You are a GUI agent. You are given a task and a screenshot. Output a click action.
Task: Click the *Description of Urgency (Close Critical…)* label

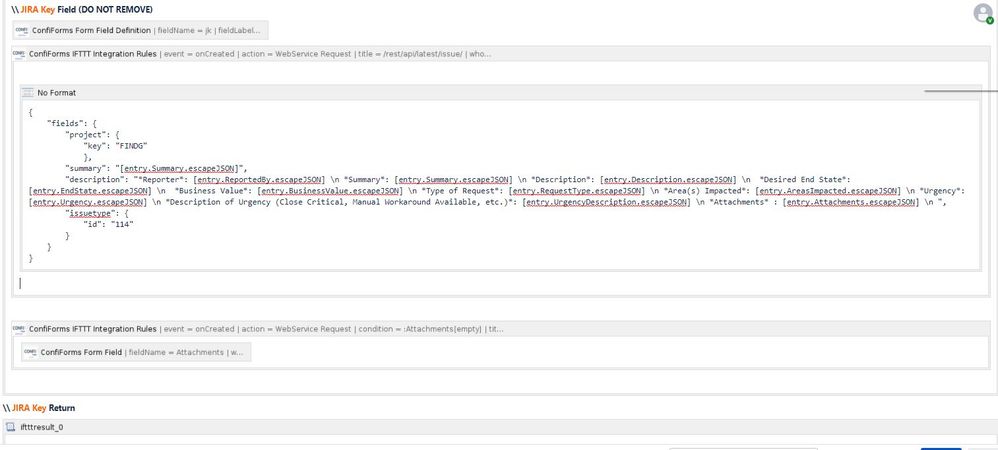341,202
